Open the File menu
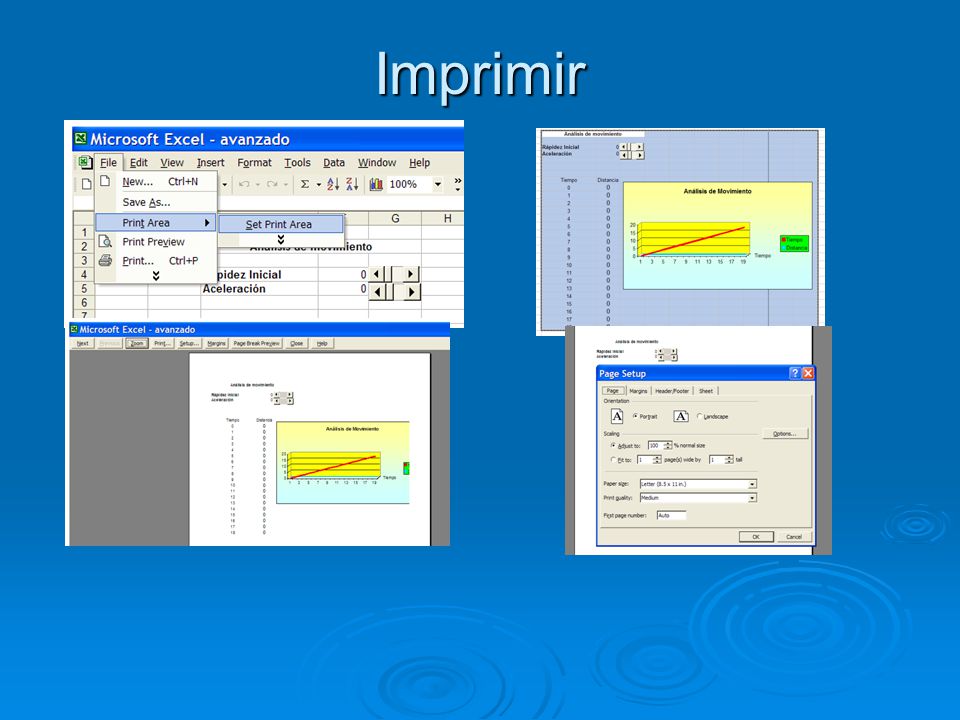960x720 pixels. pyautogui.click(x=108, y=163)
